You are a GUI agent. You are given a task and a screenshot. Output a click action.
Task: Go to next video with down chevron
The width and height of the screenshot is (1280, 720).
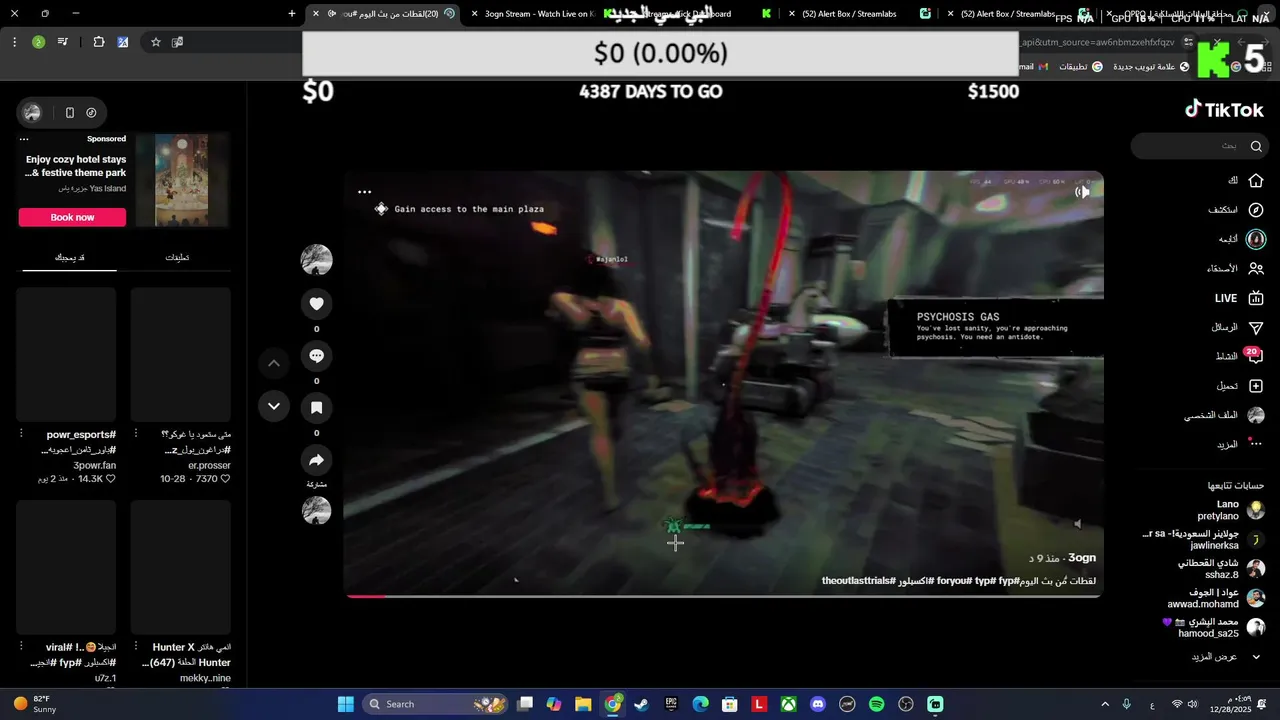pyautogui.click(x=274, y=406)
